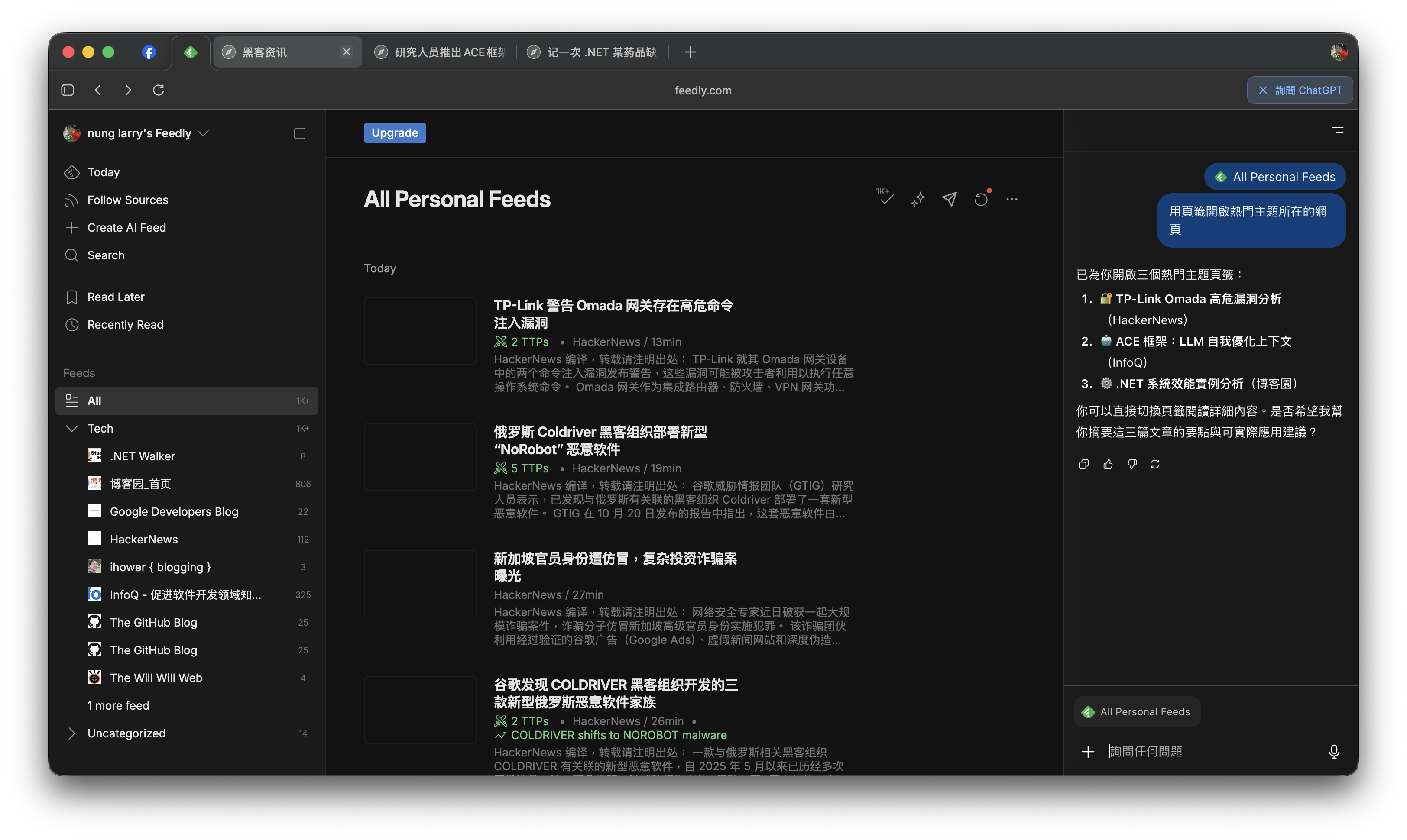Switch to the 研究人员推出 ACE 框架 tab
Screen dimensions: 1407x840
tap(441, 52)
